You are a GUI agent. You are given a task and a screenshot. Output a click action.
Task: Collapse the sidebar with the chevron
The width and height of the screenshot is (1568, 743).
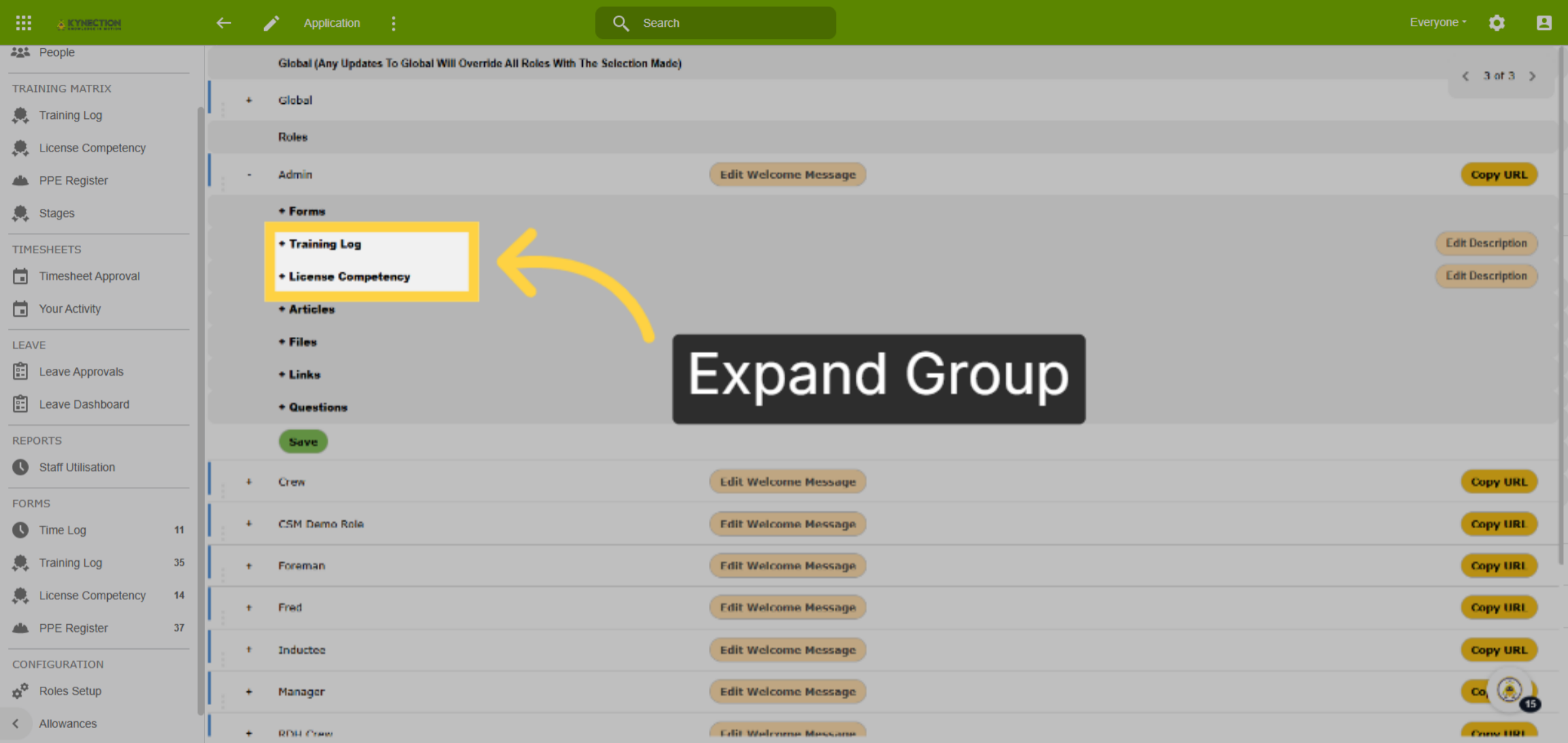pyautogui.click(x=16, y=723)
